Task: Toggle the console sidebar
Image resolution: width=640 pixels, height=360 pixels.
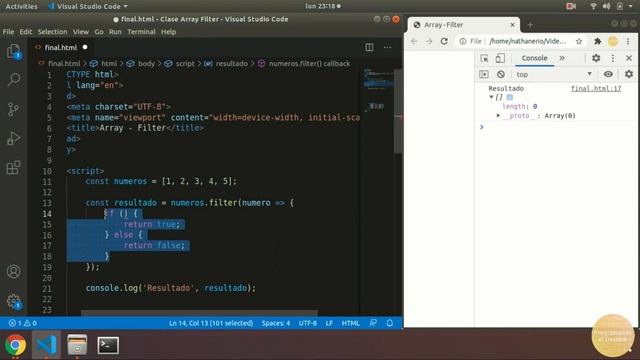Action: [x=484, y=74]
